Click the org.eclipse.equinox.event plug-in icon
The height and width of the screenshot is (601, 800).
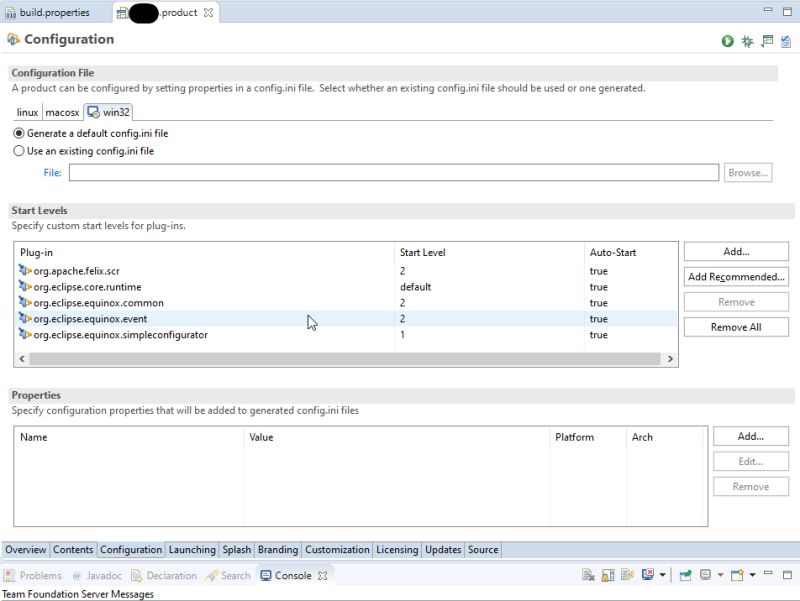[x=24, y=318]
